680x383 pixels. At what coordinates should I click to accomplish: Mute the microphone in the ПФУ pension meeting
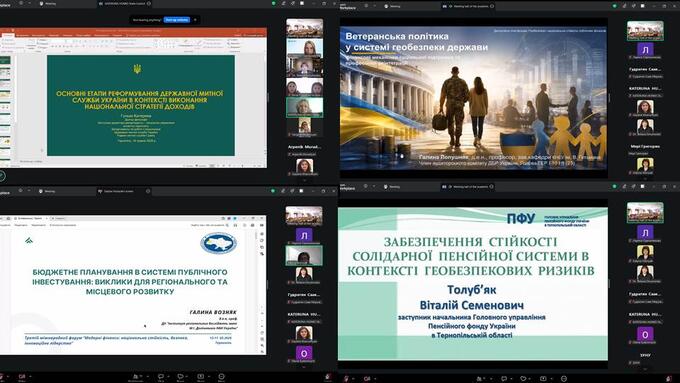pyautogui.click(x=346, y=379)
